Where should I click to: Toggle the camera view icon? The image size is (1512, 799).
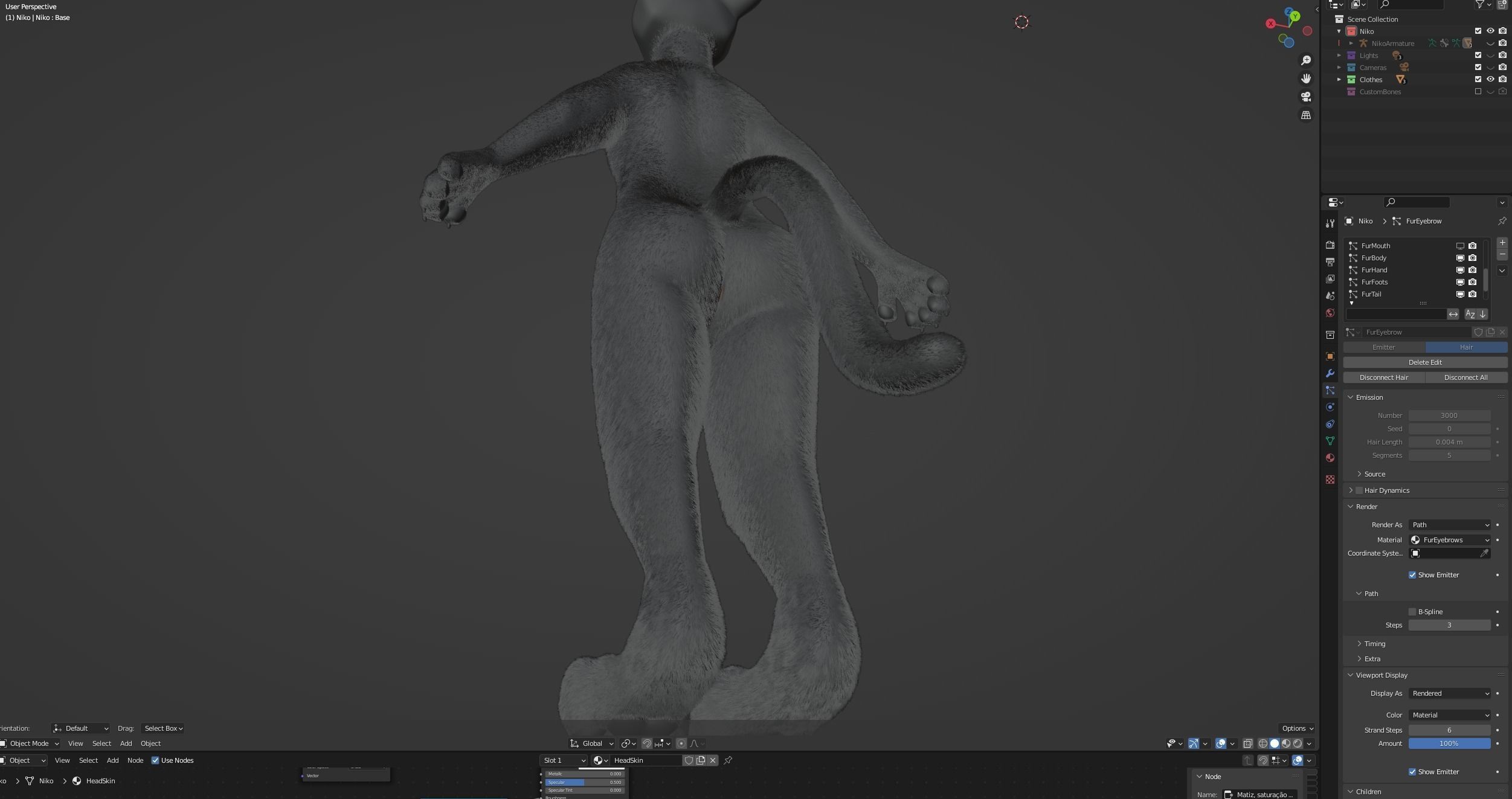(x=1306, y=97)
